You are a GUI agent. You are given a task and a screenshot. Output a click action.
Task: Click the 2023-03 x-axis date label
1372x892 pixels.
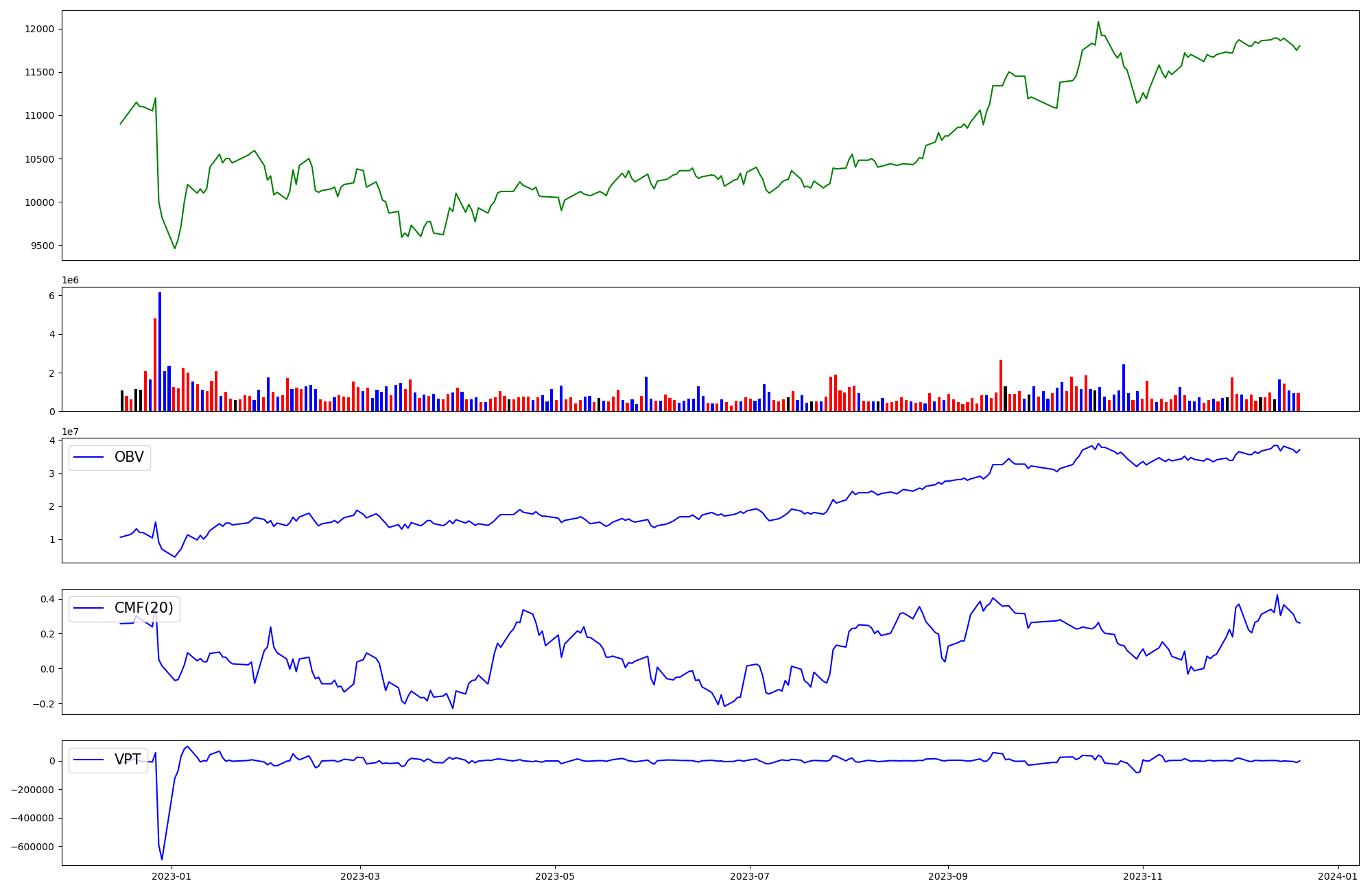tap(360, 876)
